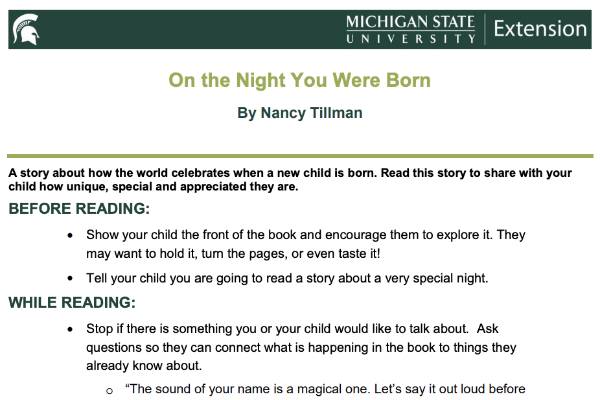Click the BEFORE READING heading
The height and width of the screenshot is (400, 600).
pos(79,209)
